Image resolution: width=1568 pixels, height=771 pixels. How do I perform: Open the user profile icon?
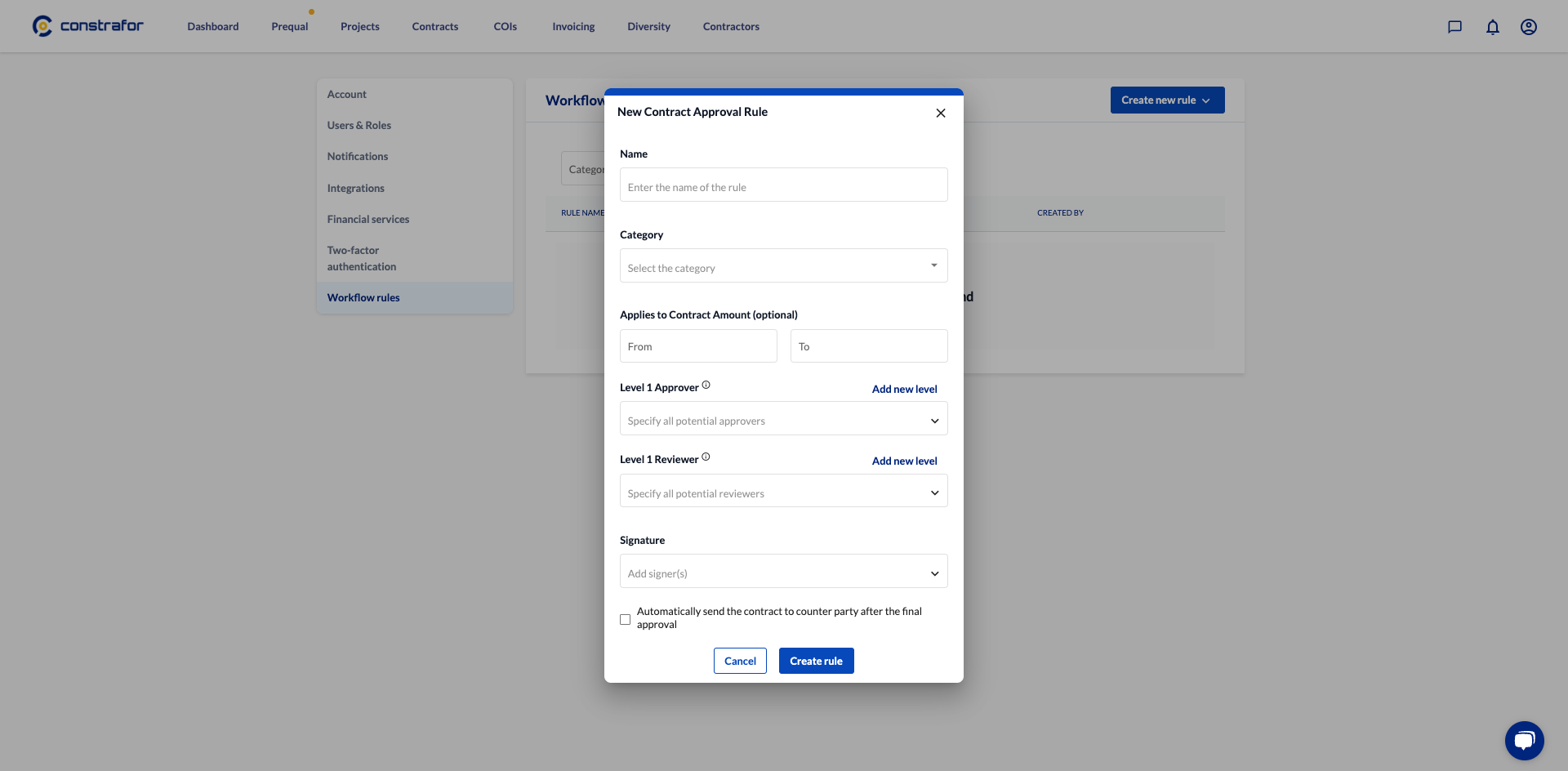pos(1528,27)
